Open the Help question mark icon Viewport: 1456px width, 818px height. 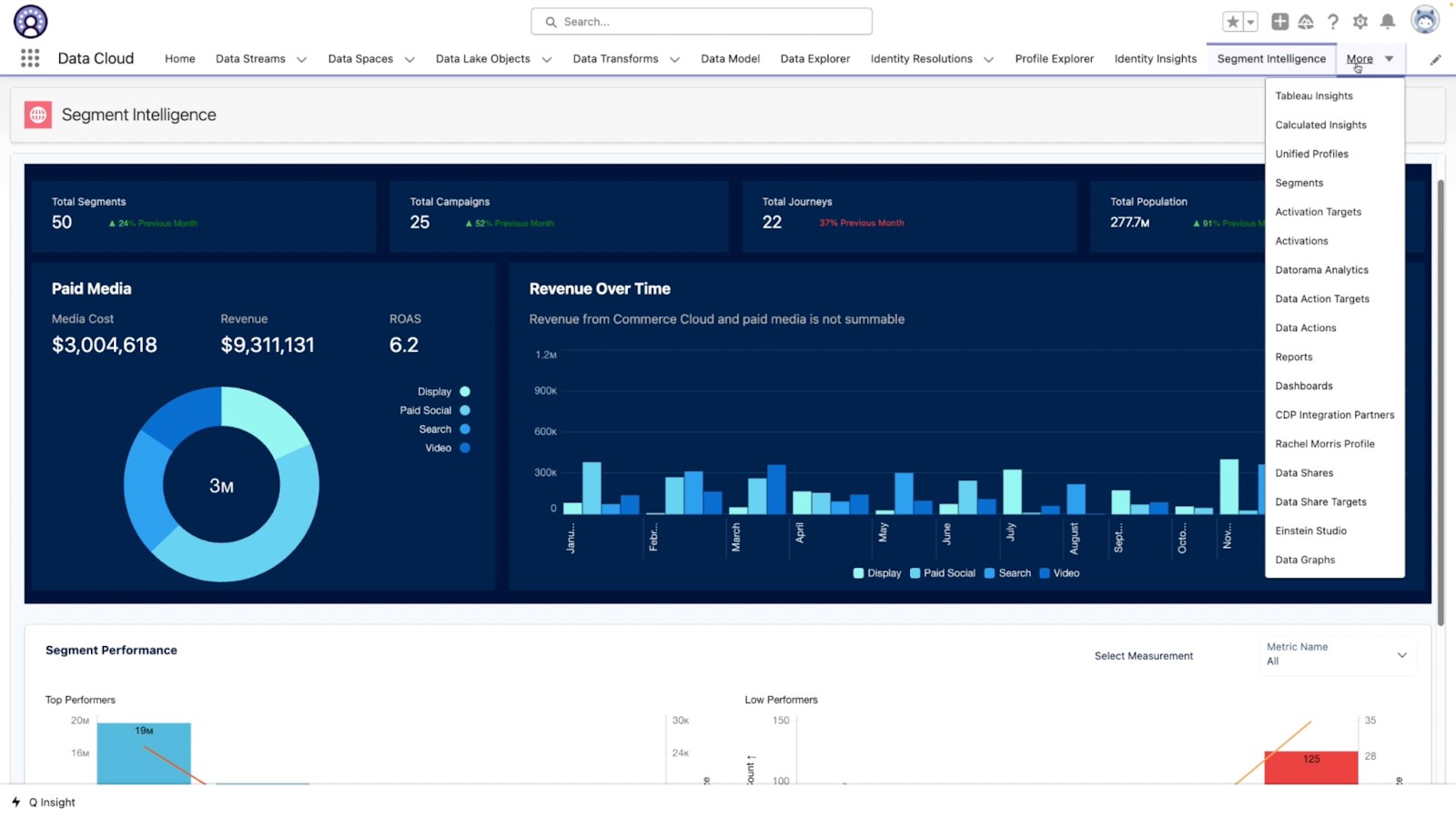1333,22
